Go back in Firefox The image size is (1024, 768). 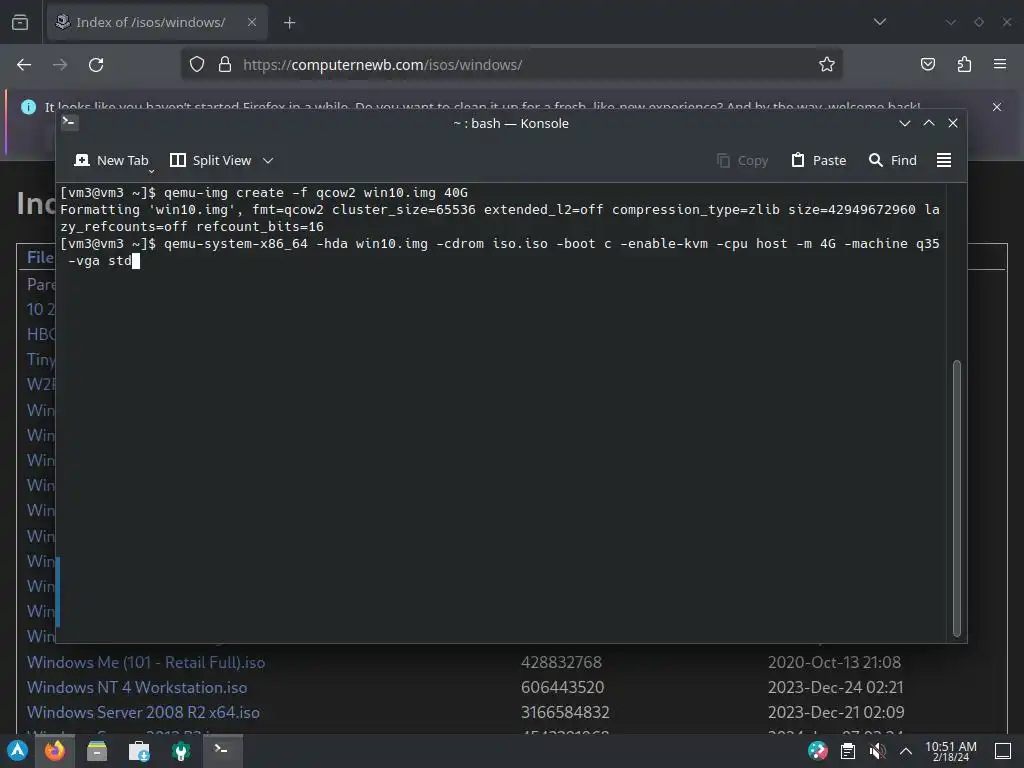[x=24, y=65]
